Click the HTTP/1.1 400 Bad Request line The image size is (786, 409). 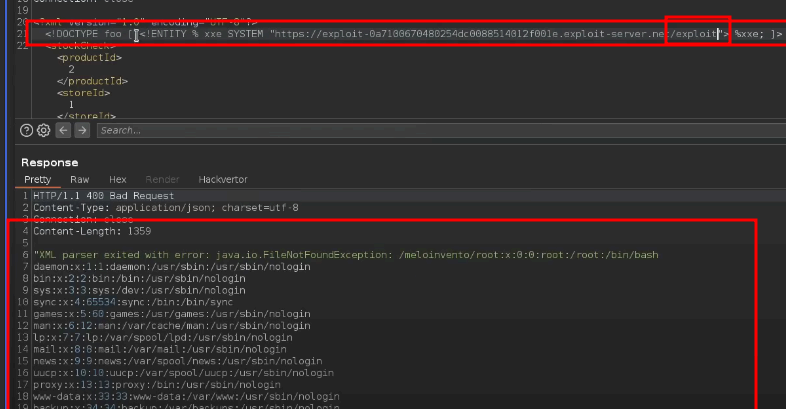click(x=104, y=196)
